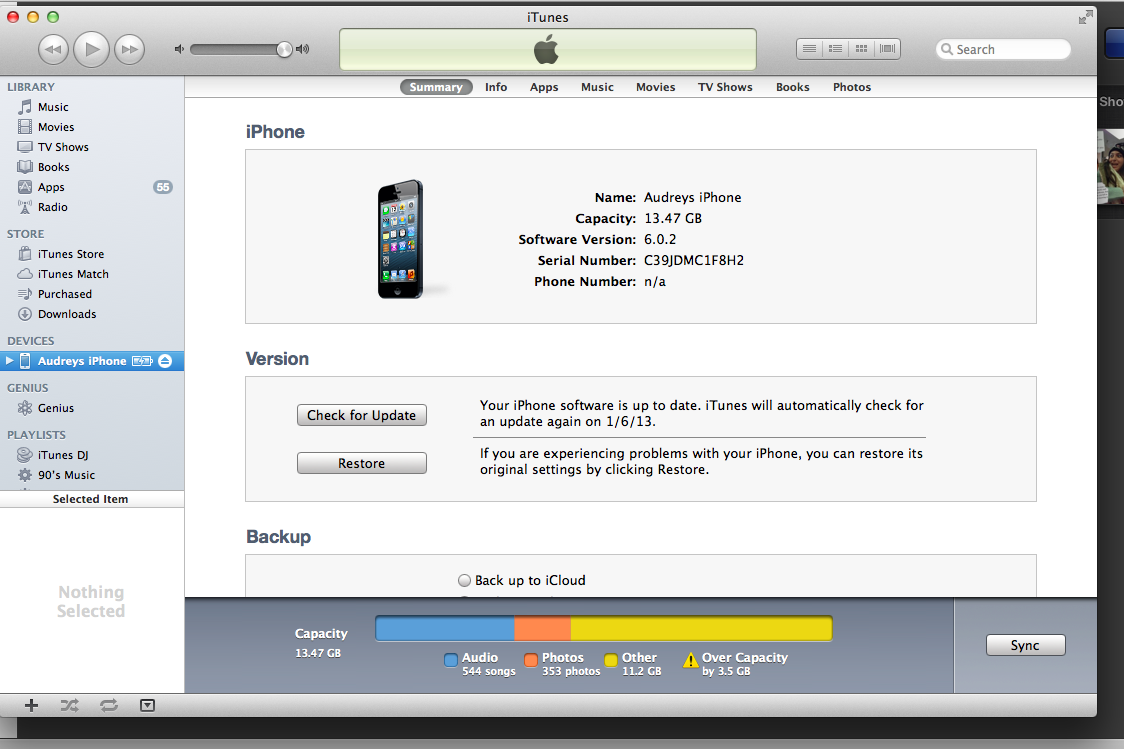Image resolution: width=1124 pixels, height=749 pixels.
Task: Click the play button
Action: tap(92, 49)
